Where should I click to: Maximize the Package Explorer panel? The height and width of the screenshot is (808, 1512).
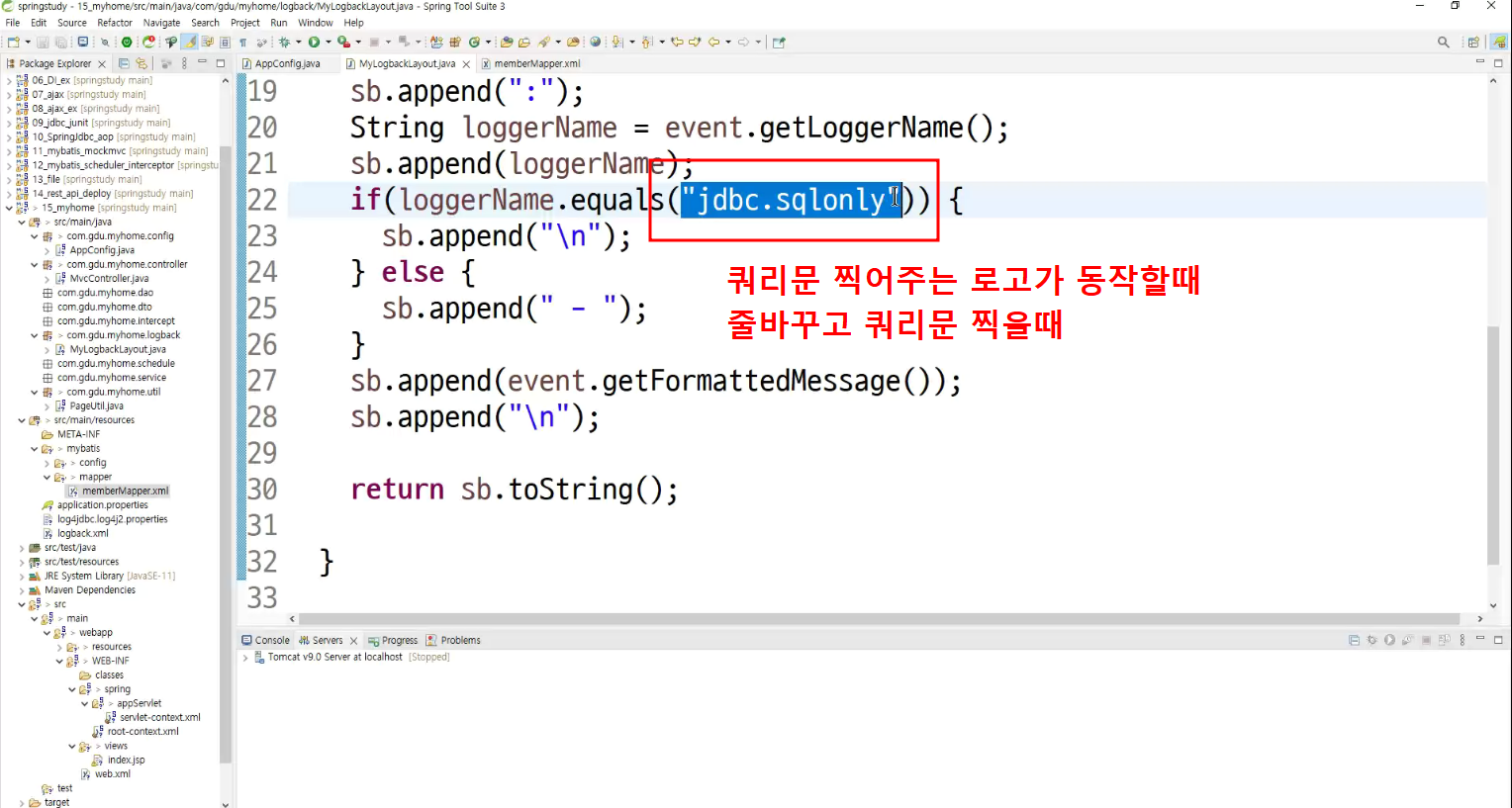tap(221, 63)
